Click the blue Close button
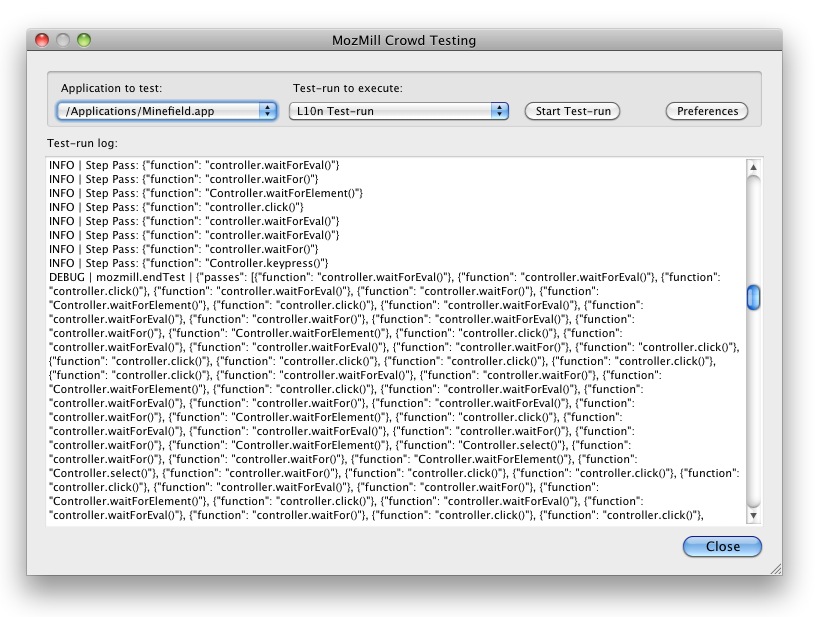 point(722,546)
